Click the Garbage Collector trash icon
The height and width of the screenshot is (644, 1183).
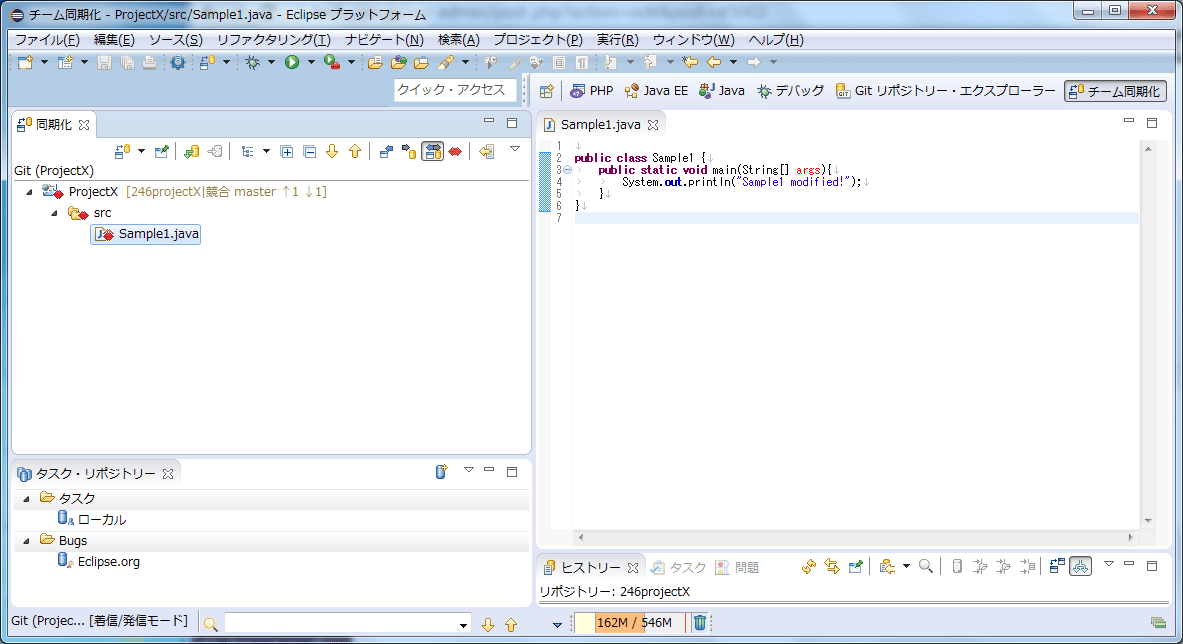click(x=700, y=623)
